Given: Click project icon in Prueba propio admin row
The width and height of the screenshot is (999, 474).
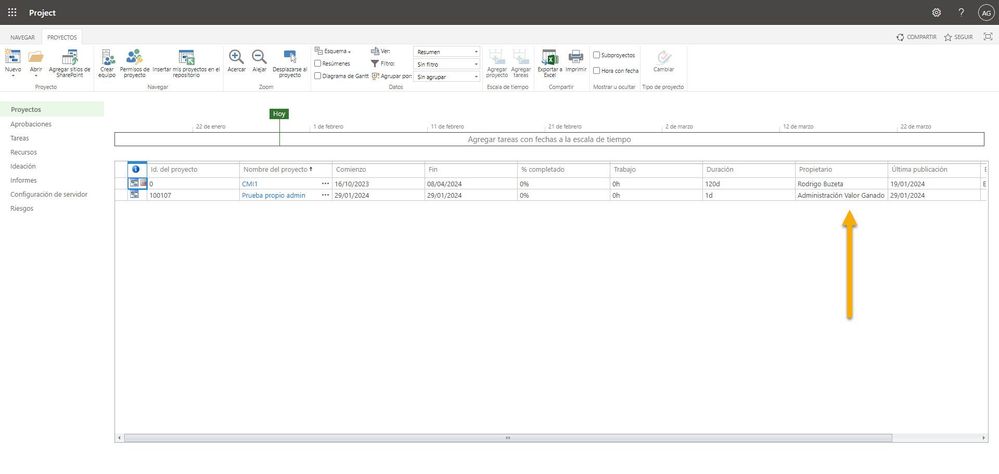Looking at the screenshot, I should (134, 195).
